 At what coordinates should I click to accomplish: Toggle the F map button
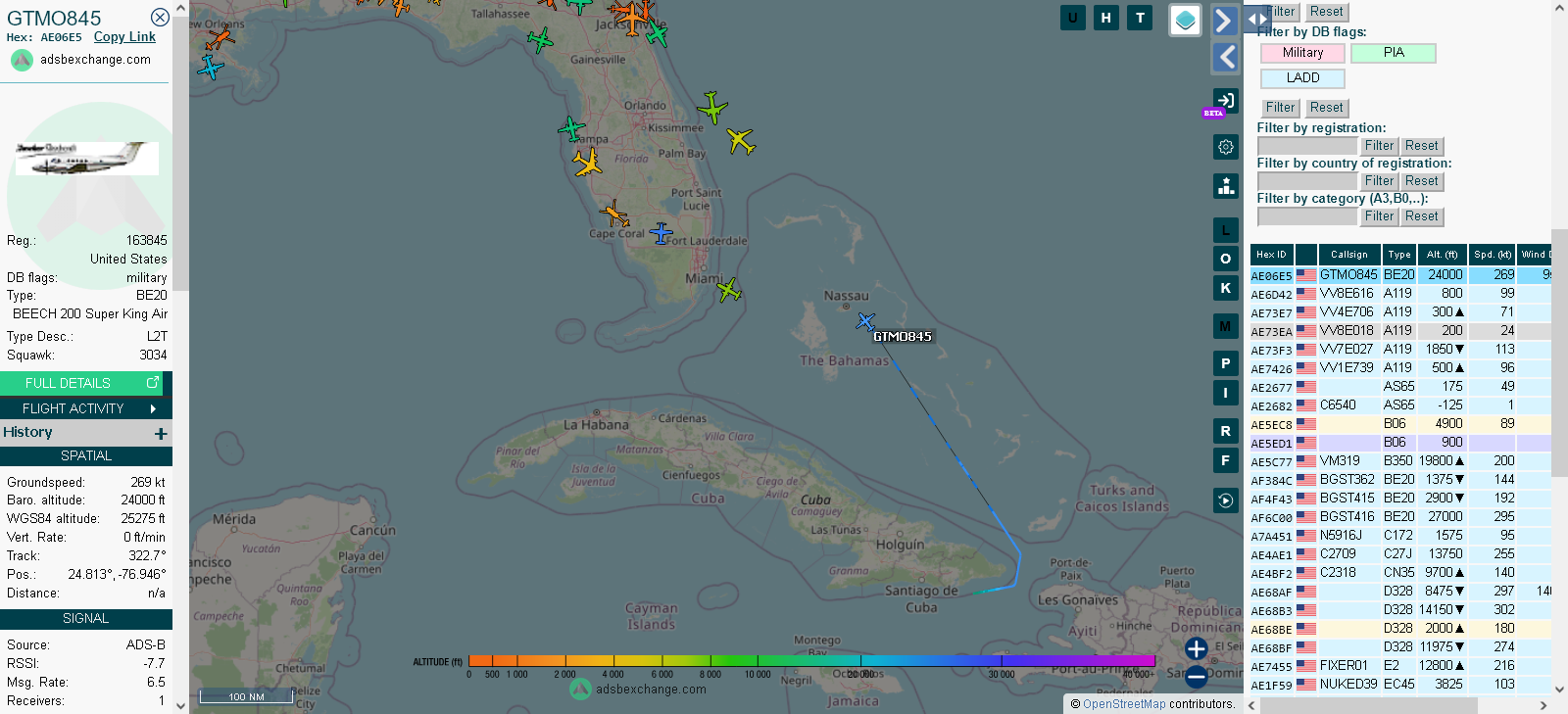pos(1225,459)
